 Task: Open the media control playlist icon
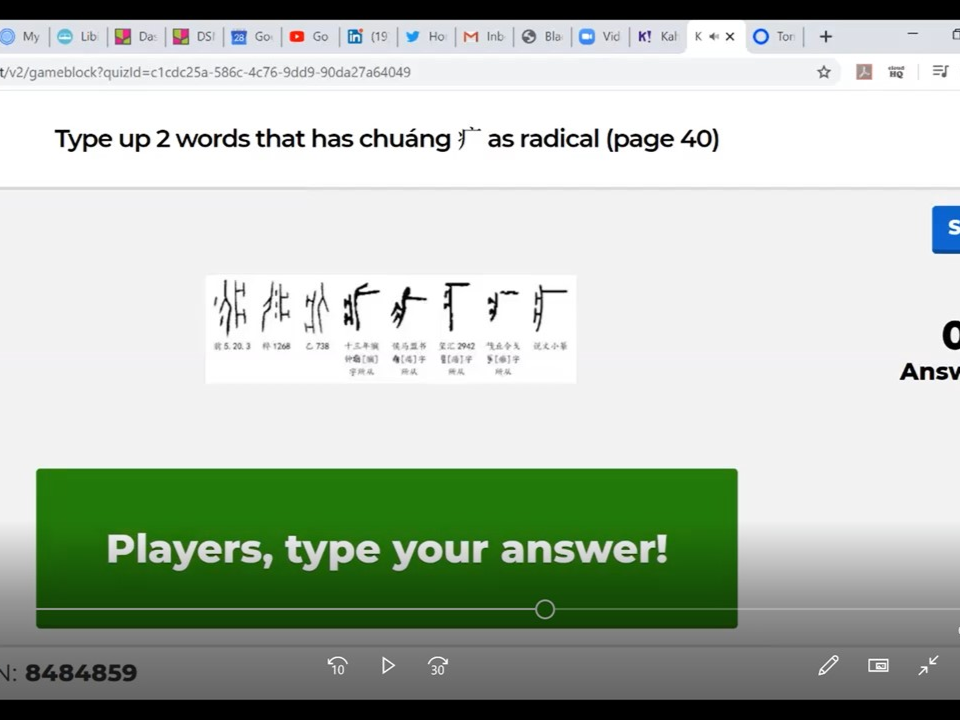pyautogui.click(x=940, y=72)
